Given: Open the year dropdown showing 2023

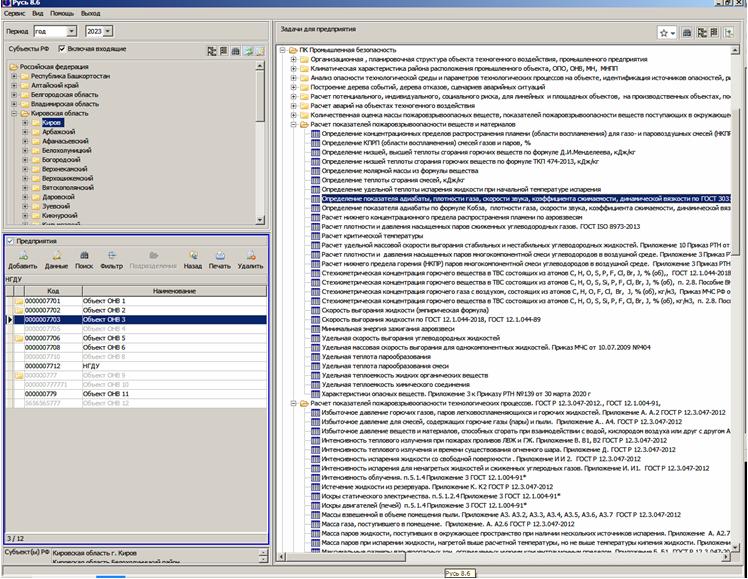Looking at the screenshot, I should (x=108, y=31).
